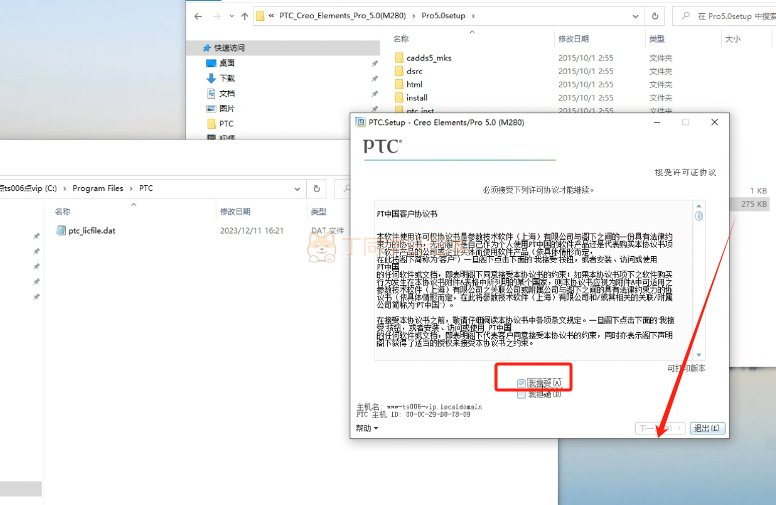Sort by 修改日期 column in PTC folder window

(x=236, y=212)
